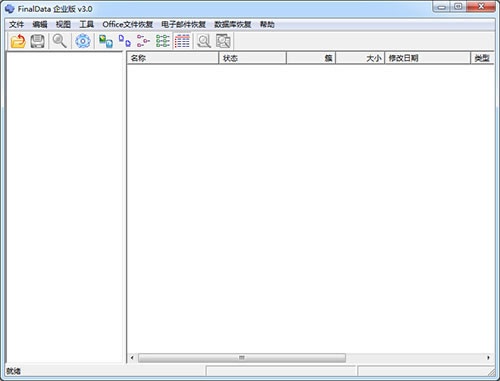Click the save disk toolbar icon
Image resolution: width=500 pixels, height=381 pixels.
[37, 41]
